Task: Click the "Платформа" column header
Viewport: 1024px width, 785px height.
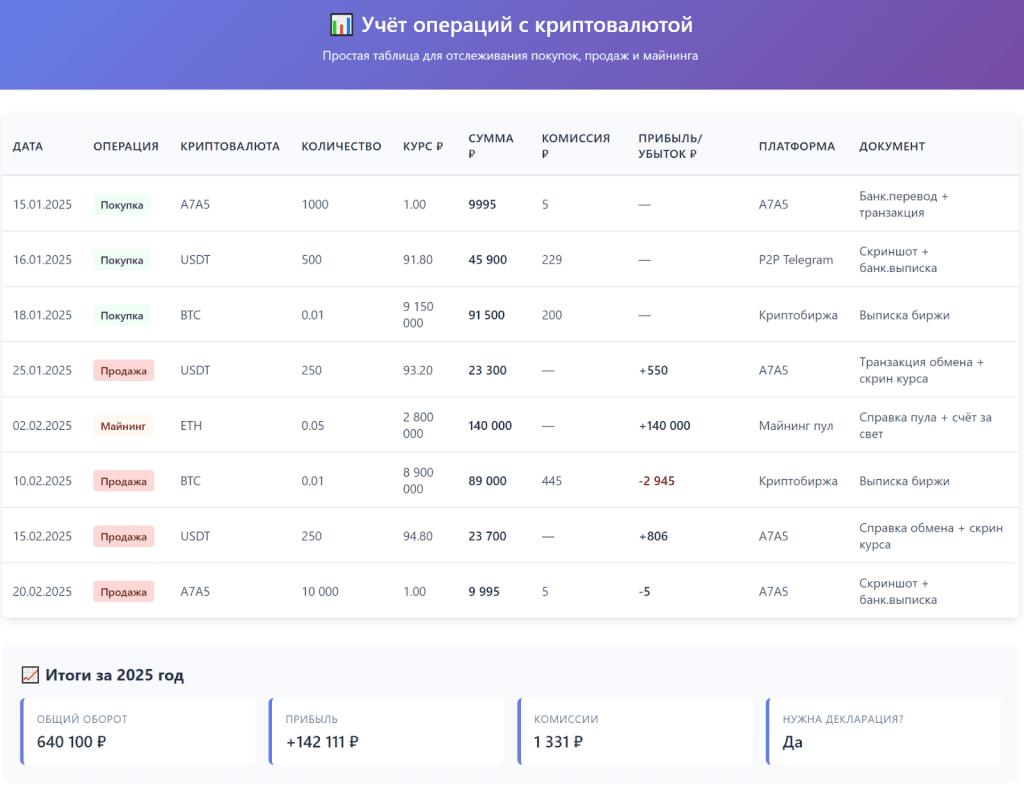Action: coord(796,146)
